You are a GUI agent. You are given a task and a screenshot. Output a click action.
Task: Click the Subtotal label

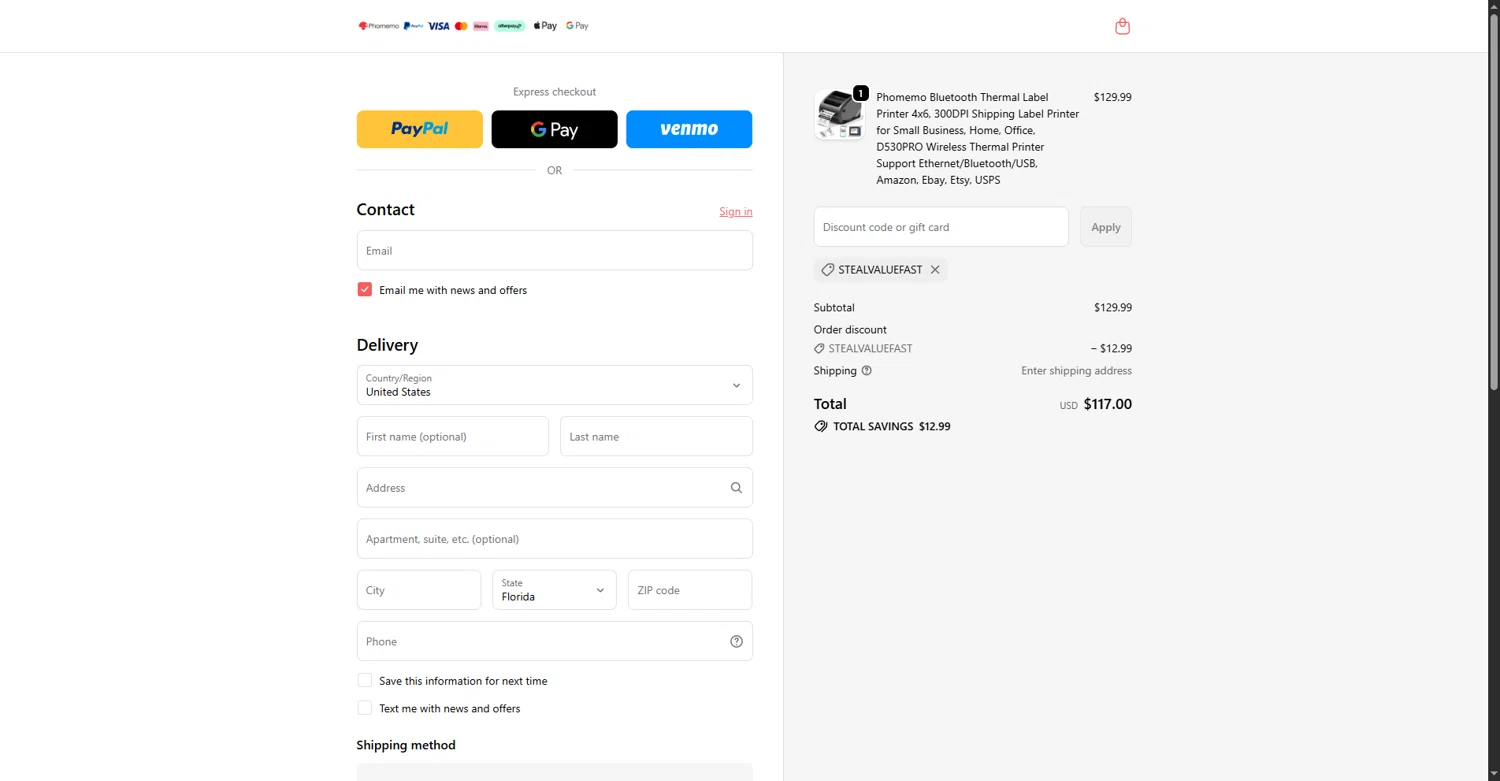click(x=834, y=308)
